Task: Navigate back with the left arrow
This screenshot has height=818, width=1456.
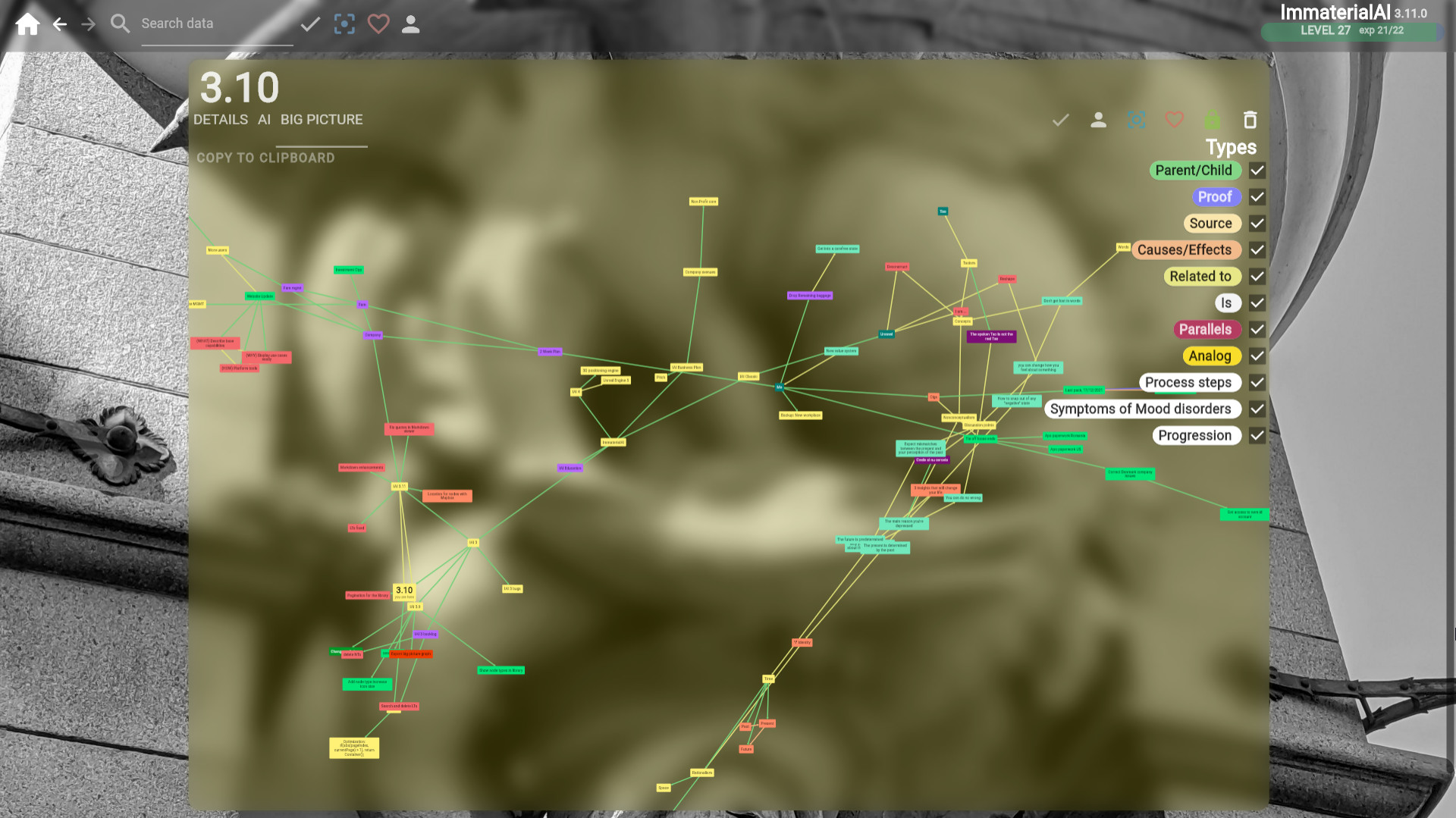Action: 60,24
